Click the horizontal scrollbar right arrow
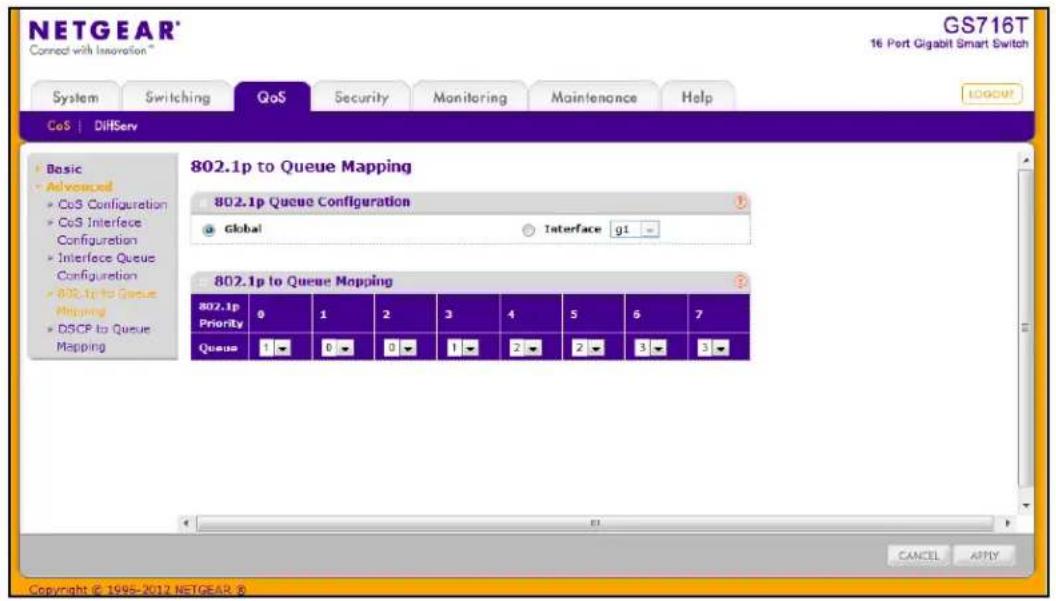Image resolution: width=1056 pixels, height=601 pixels. pos(1008,523)
